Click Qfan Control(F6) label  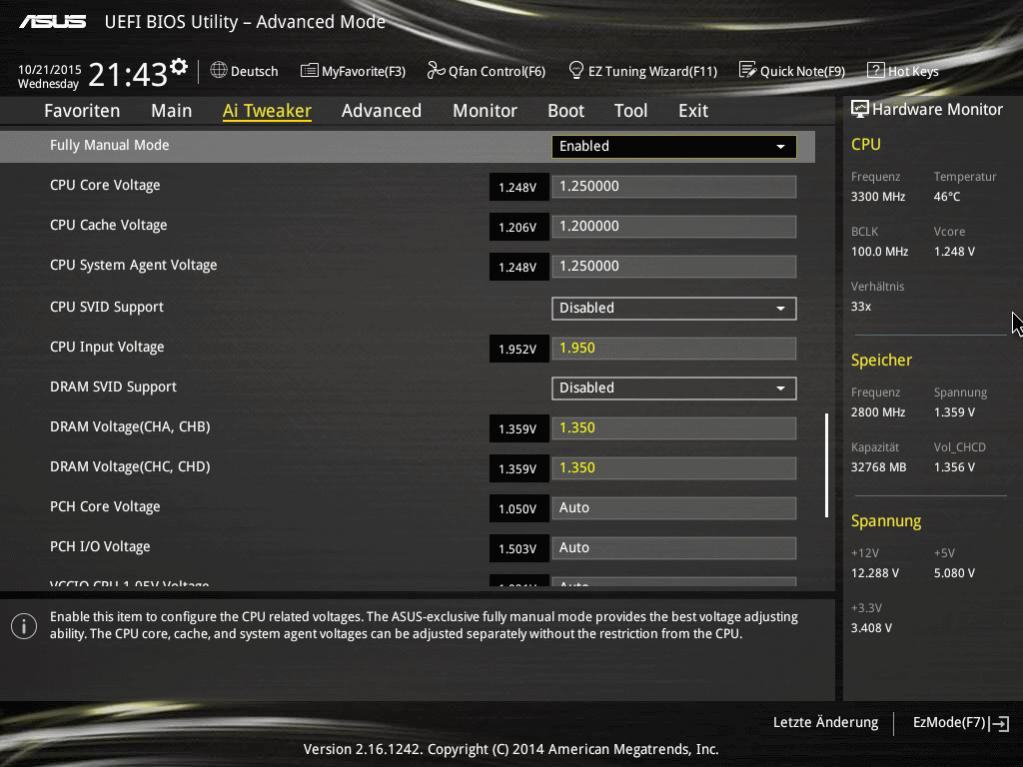tap(496, 71)
